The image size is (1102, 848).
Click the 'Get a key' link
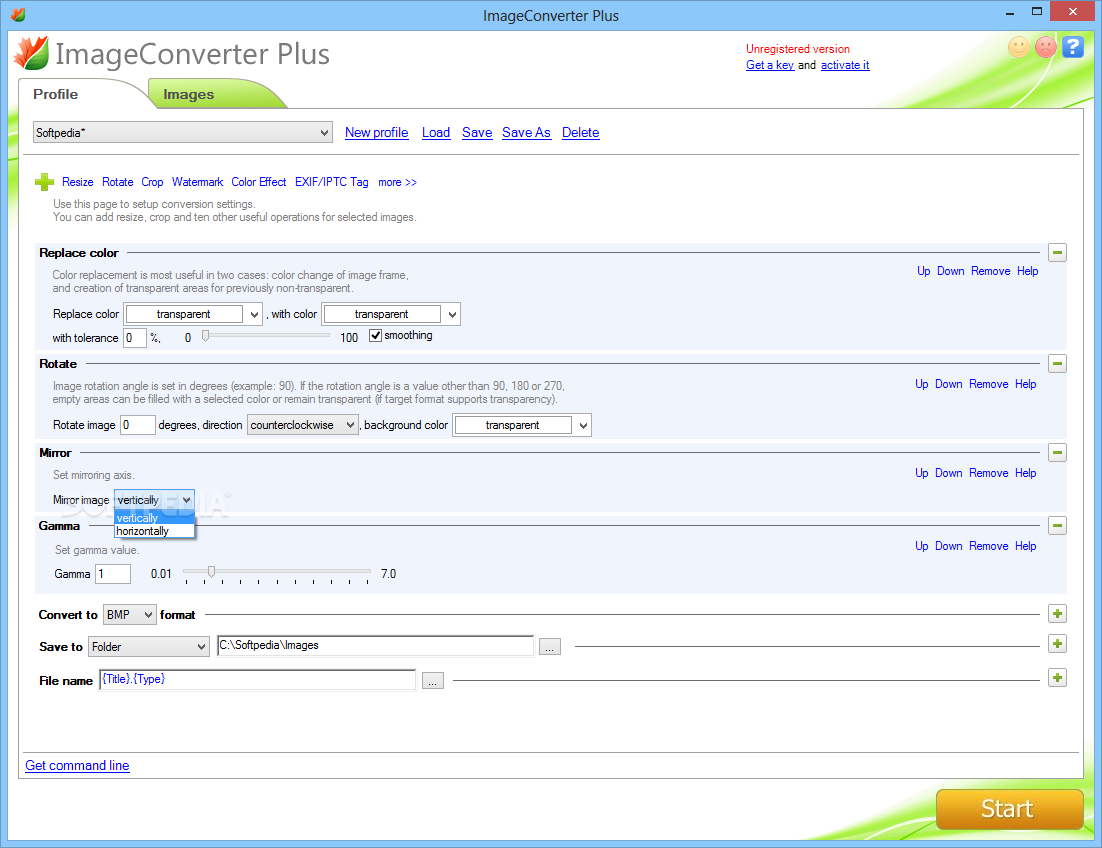(770, 65)
